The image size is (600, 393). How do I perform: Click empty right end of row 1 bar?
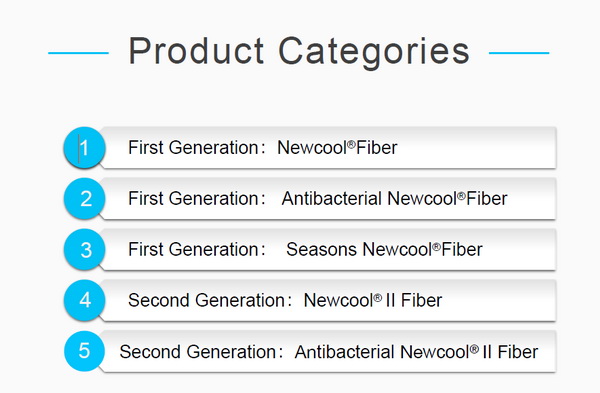pyautogui.click(x=478, y=147)
